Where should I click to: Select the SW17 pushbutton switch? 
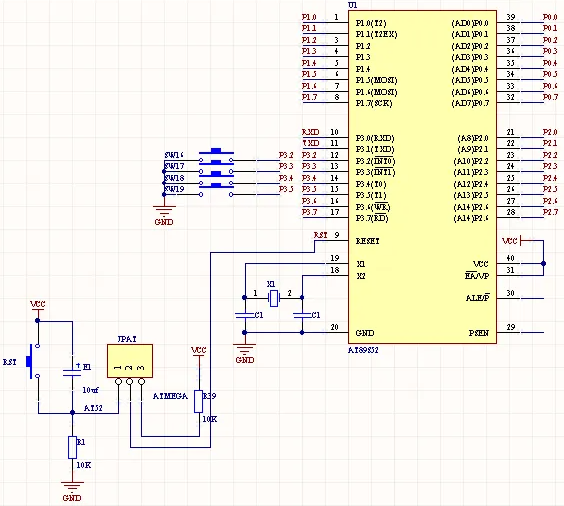click(x=216, y=168)
